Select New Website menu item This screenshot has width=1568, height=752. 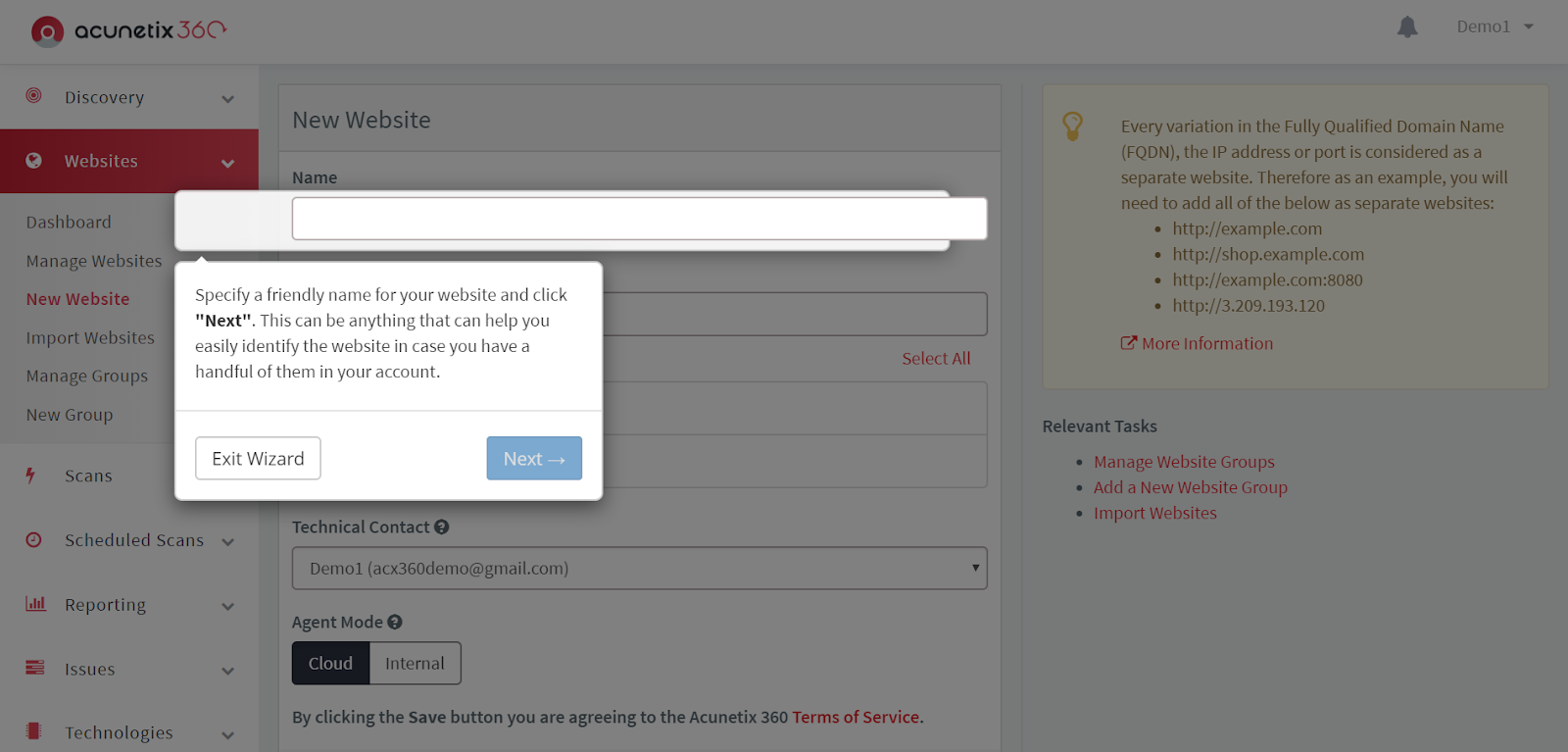(77, 299)
